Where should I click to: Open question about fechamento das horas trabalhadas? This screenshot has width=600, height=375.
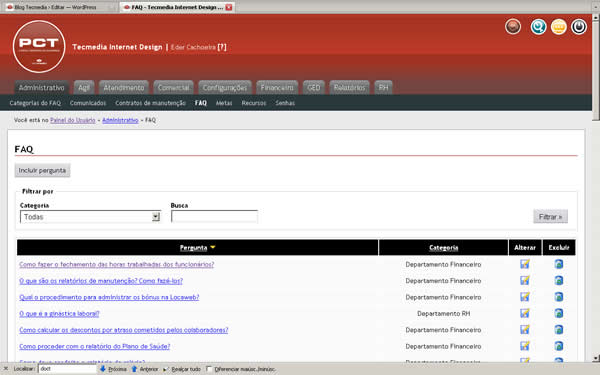[x=116, y=264]
